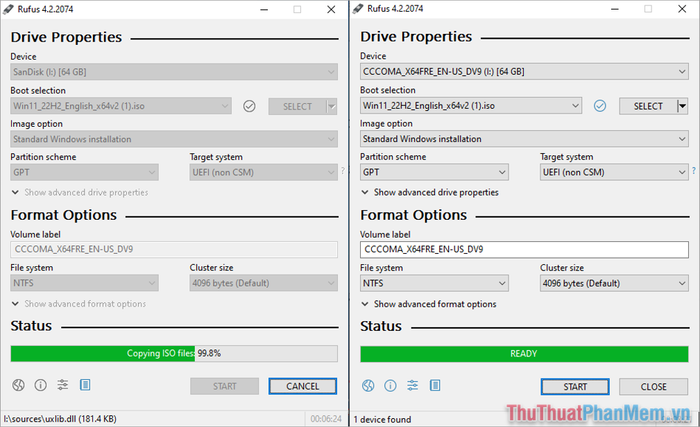Open settings sliders icon in right Rufus window
This screenshot has height=427, width=700.
click(x=412, y=385)
